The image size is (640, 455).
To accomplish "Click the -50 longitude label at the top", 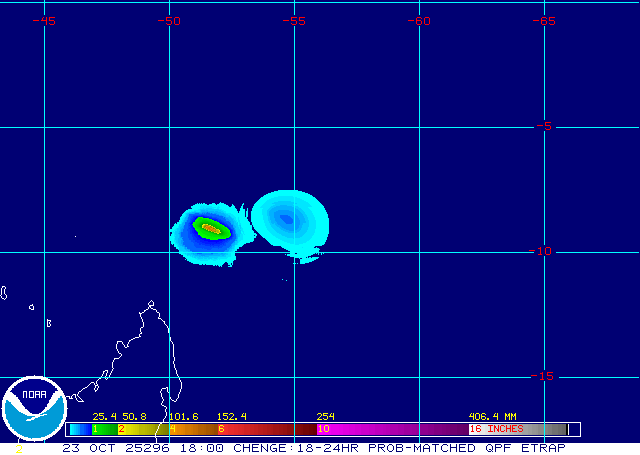I will click(x=169, y=20).
